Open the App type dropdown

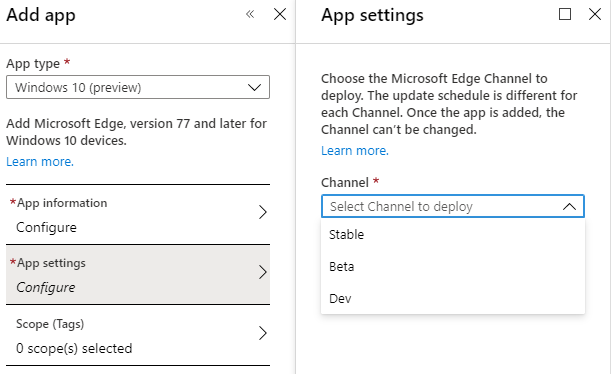138,87
